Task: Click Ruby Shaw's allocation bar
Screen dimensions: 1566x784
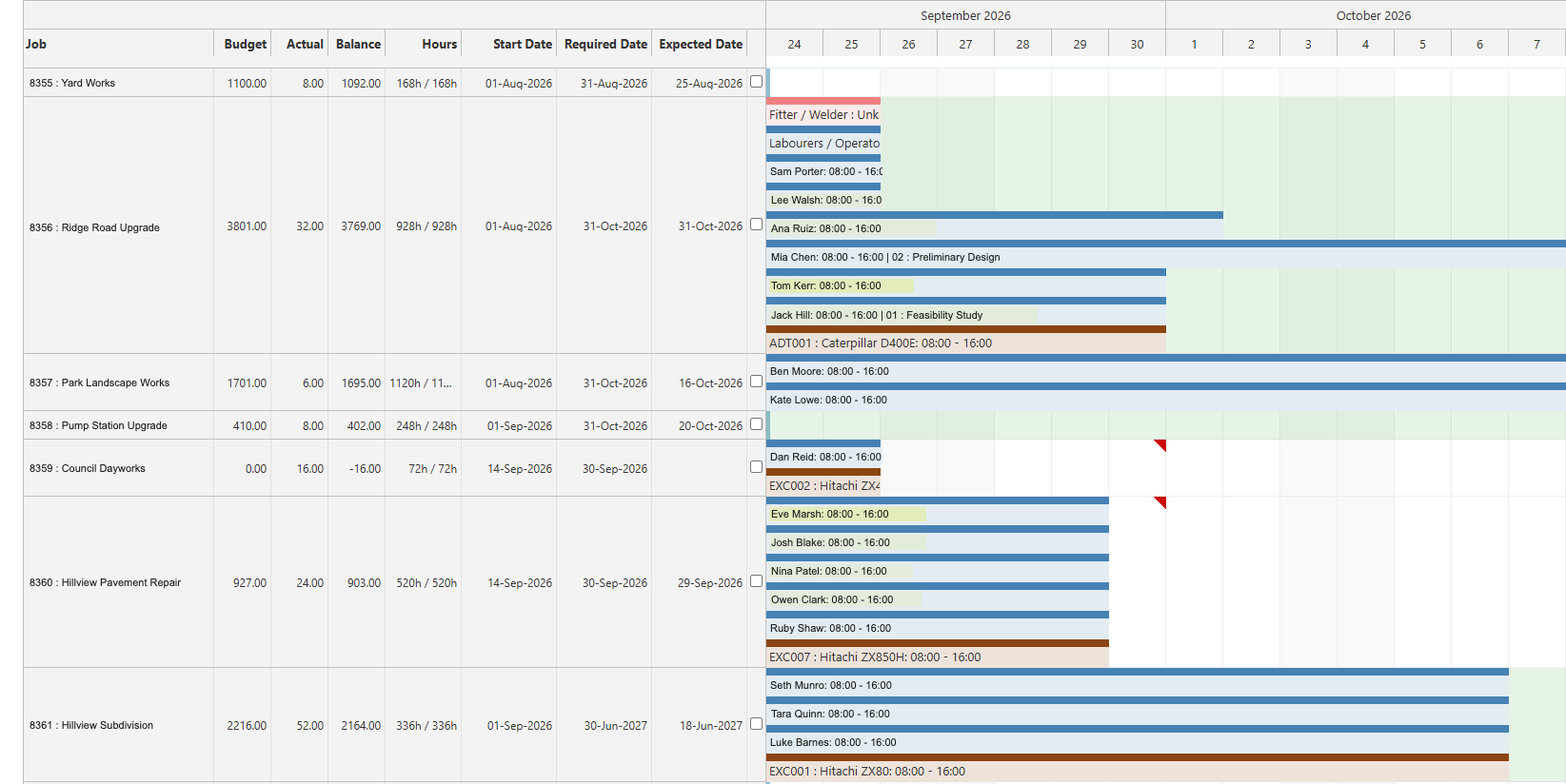Action: (938, 625)
